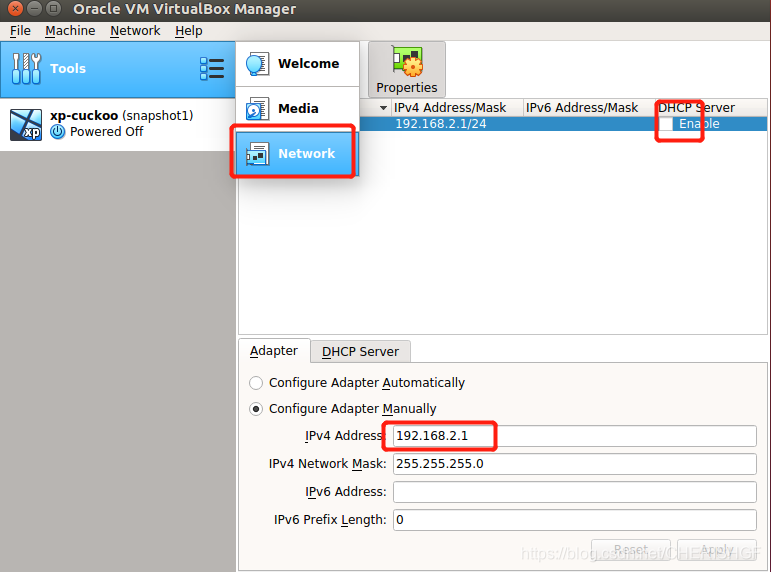Select the xp-cuckoo (snapshot1) machine name
The image size is (771, 572).
tap(121, 116)
